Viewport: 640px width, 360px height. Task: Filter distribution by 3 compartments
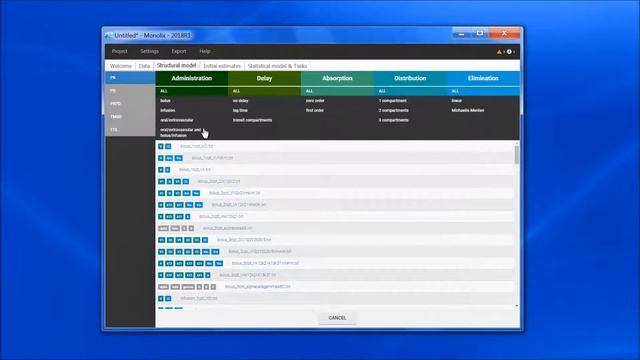click(393, 120)
